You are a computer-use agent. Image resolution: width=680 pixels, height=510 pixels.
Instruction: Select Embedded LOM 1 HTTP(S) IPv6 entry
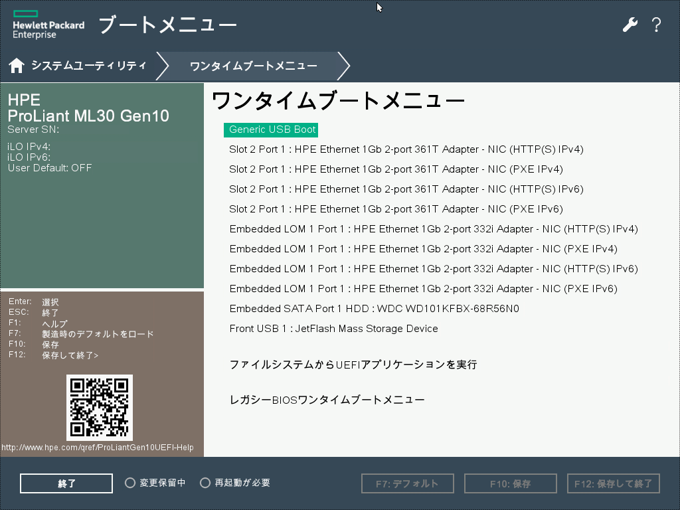[434, 269]
